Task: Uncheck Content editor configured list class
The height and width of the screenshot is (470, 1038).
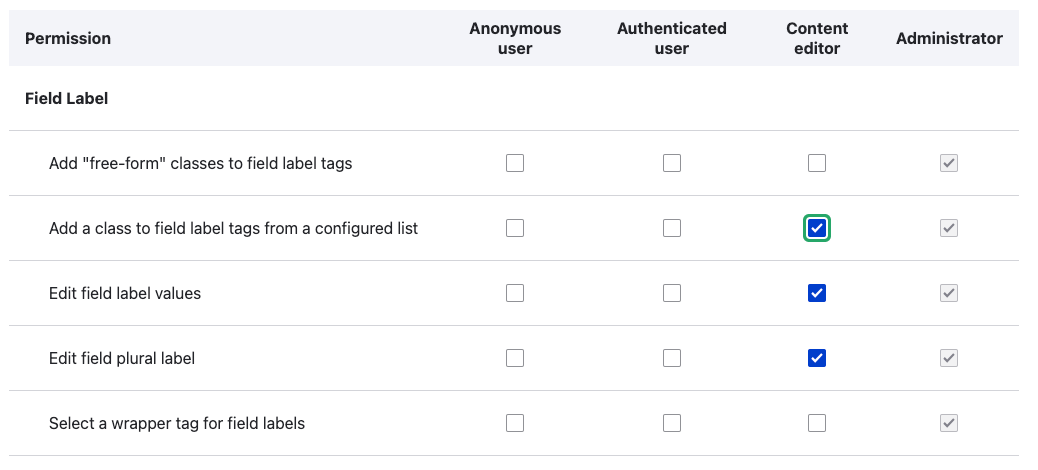Action: point(816,228)
